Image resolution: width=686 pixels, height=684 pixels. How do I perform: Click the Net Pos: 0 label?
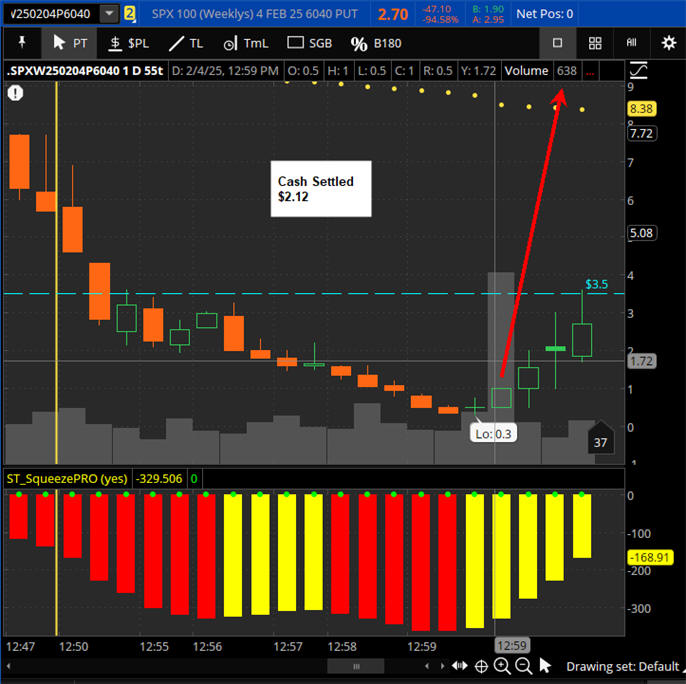[x=544, y=14]
